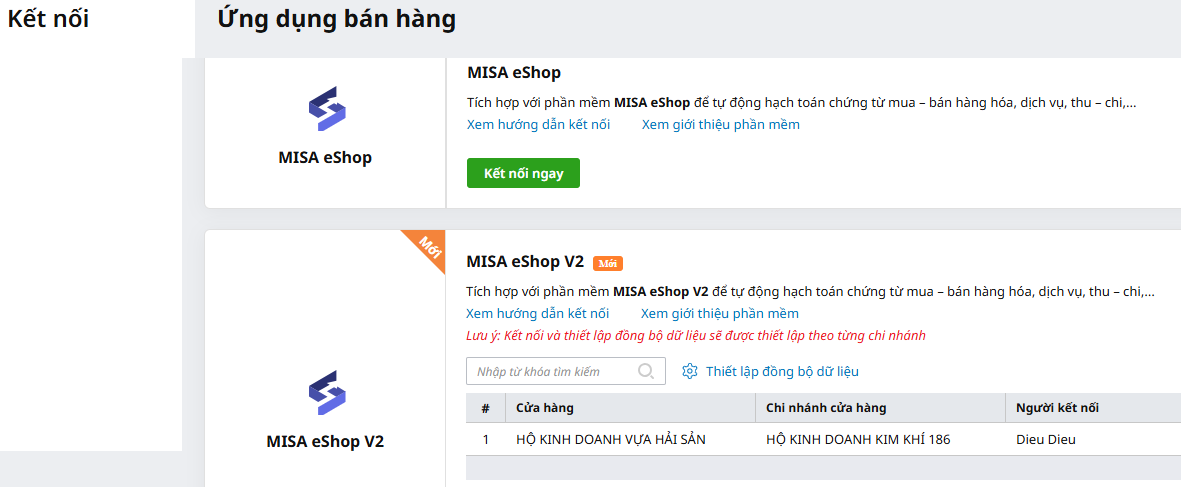Click the orange Mới badge next to MISA eShop V2
The height and width of the screenshot is (487, 1181).
[x=608, y=263]
